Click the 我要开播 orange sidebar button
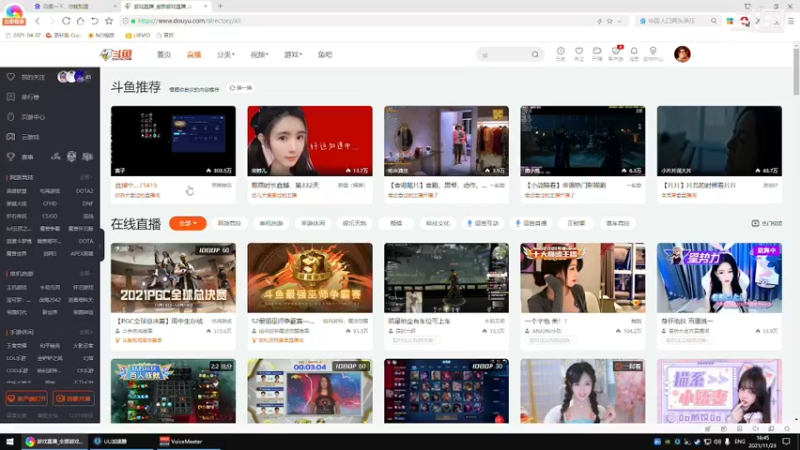 coord(73,398)
